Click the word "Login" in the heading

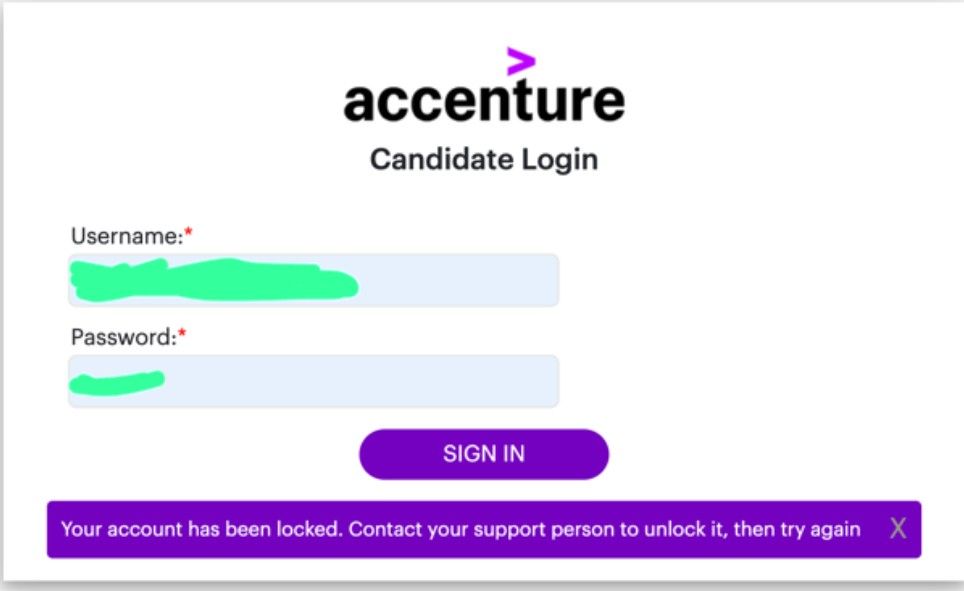(560, 159)
